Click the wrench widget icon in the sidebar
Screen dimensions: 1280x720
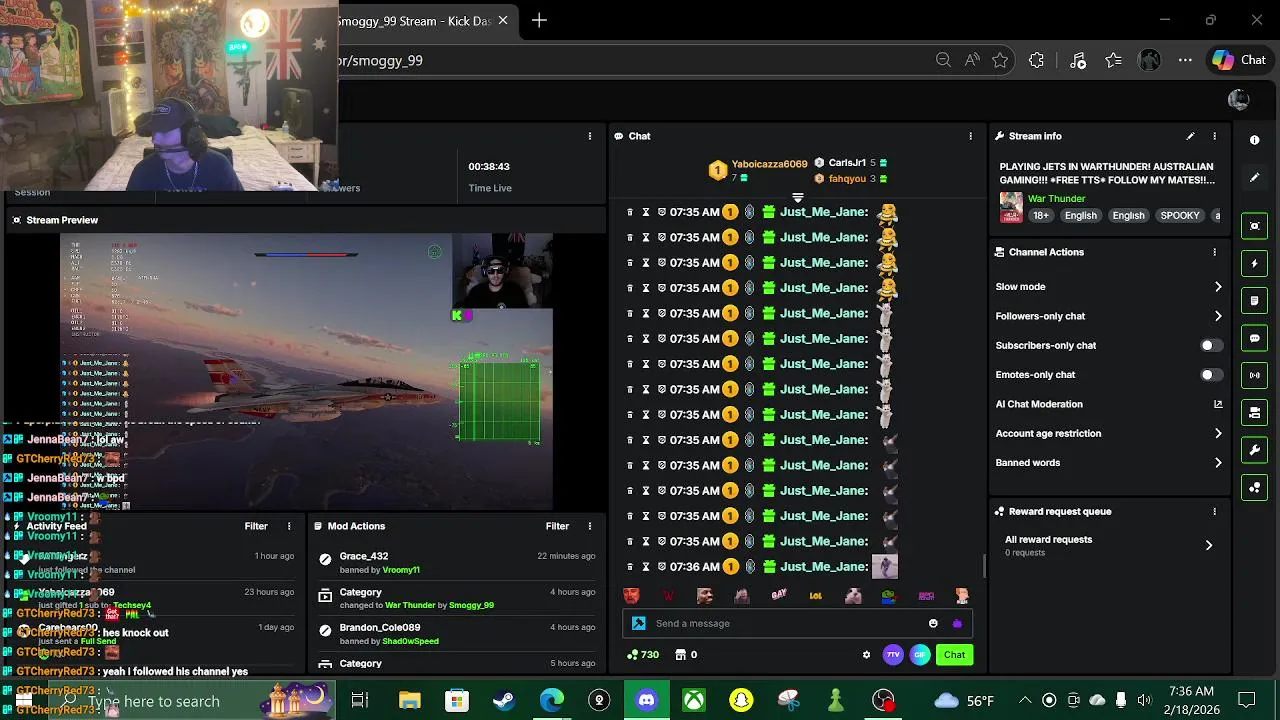coord(1255,450)
